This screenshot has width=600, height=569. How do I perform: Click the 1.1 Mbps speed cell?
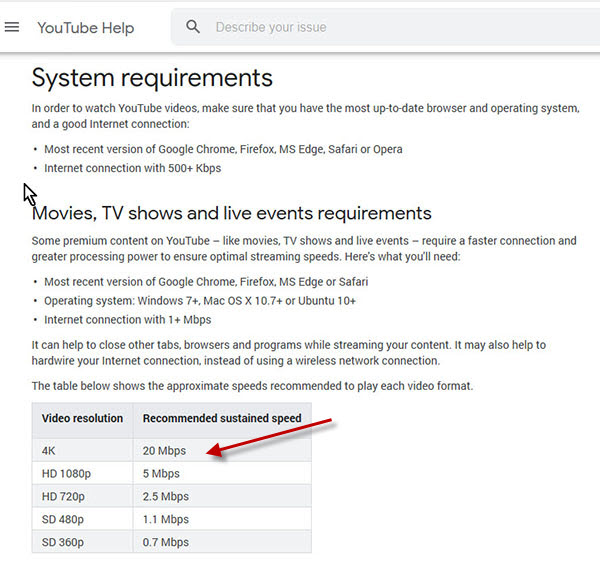coord(166,519)
